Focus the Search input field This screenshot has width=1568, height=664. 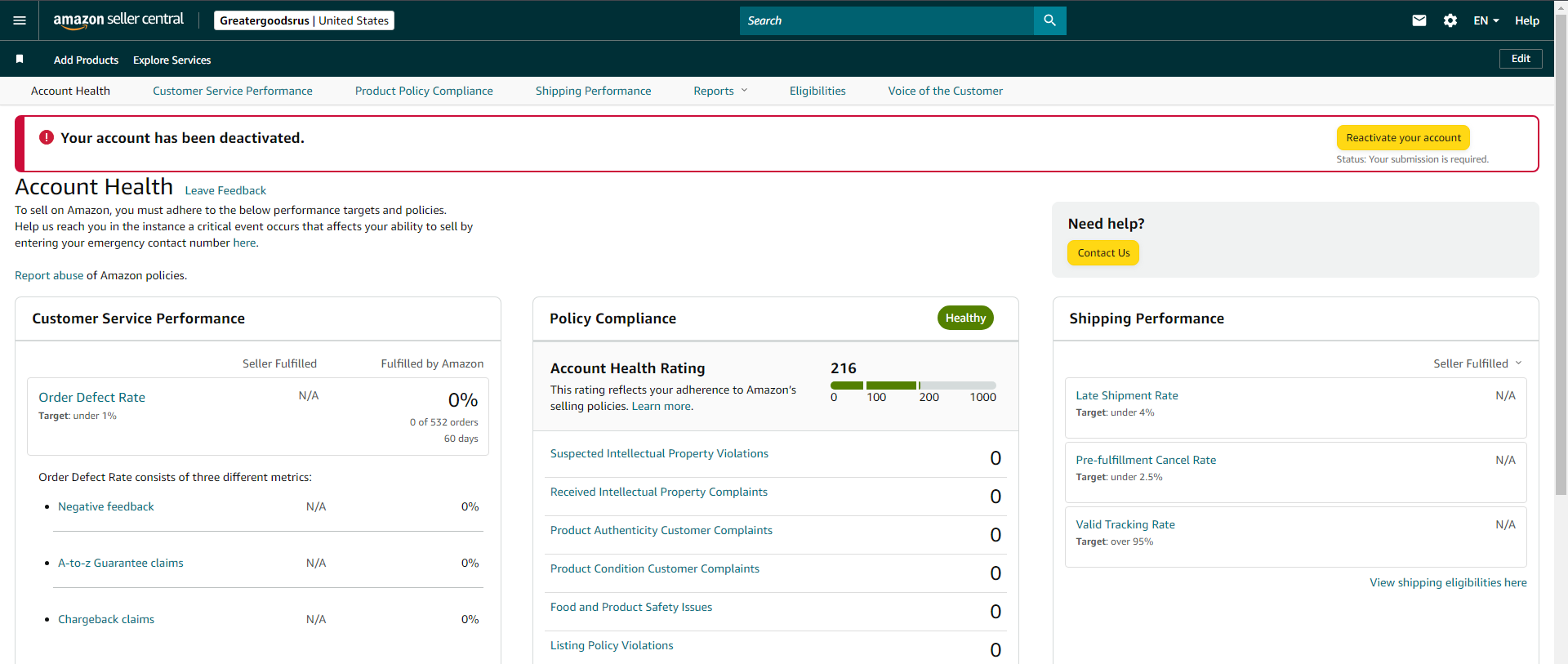(x=887, y=20)
